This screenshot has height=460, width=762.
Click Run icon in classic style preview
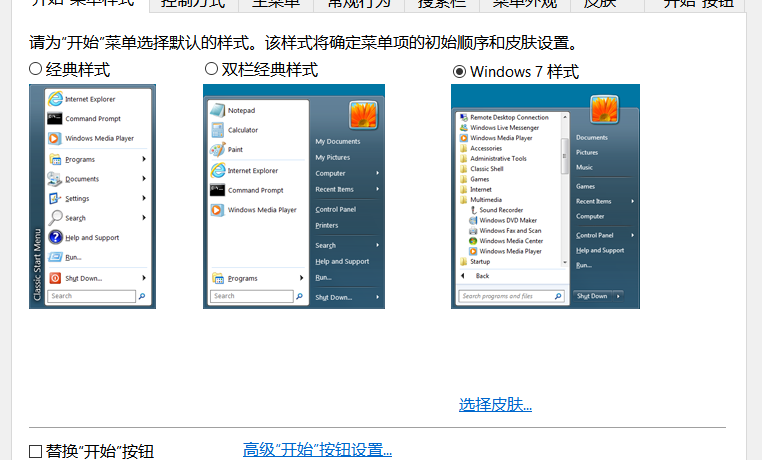55,257
